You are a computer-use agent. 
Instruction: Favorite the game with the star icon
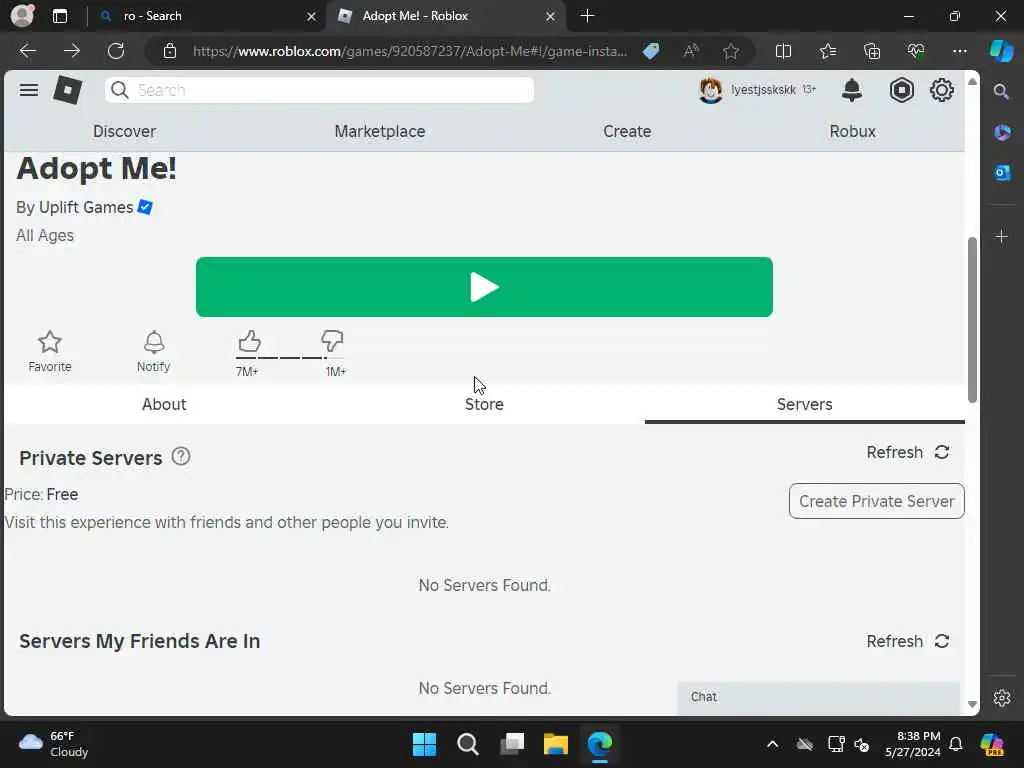[50, 342]
